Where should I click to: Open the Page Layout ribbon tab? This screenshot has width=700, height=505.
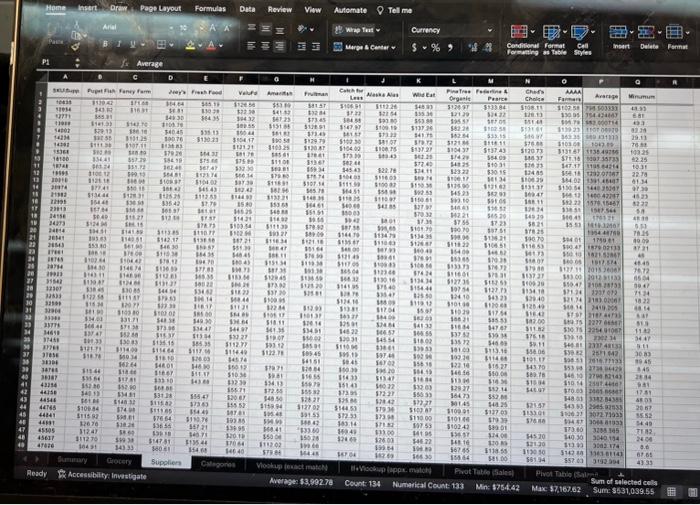click(x=160, y=8)
